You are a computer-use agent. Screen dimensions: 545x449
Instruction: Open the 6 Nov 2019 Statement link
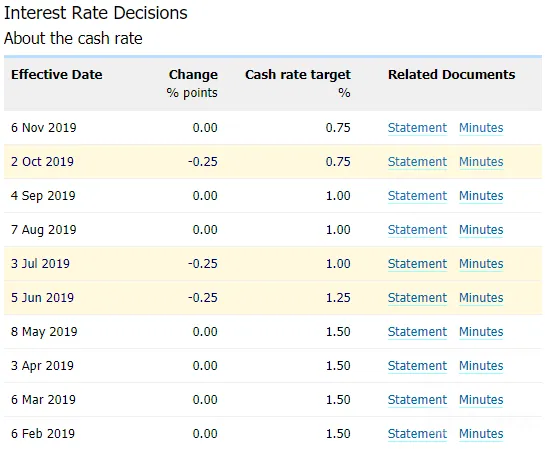417,128
